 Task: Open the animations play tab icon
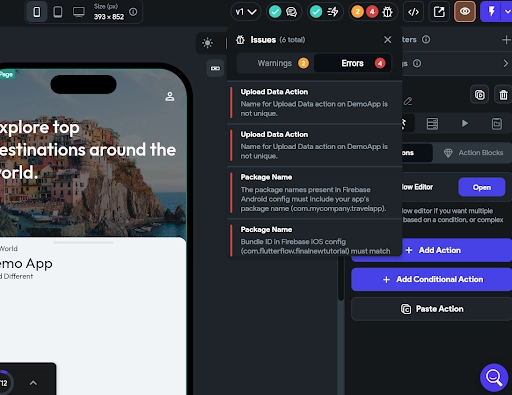pyautogui.click(x=464, y=124)
